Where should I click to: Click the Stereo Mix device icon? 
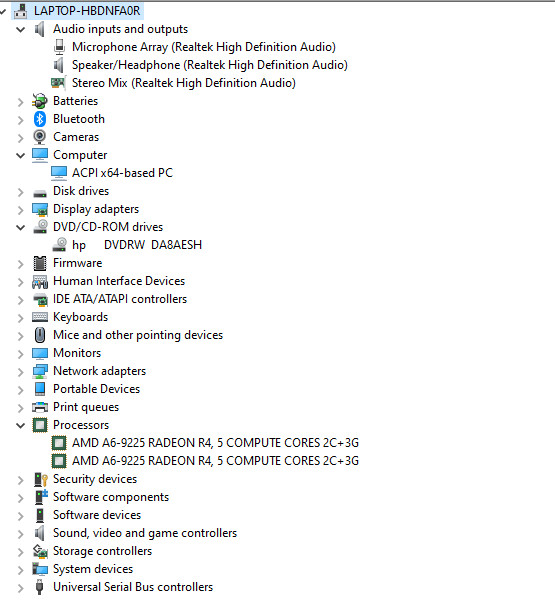[x=58, y=83]
